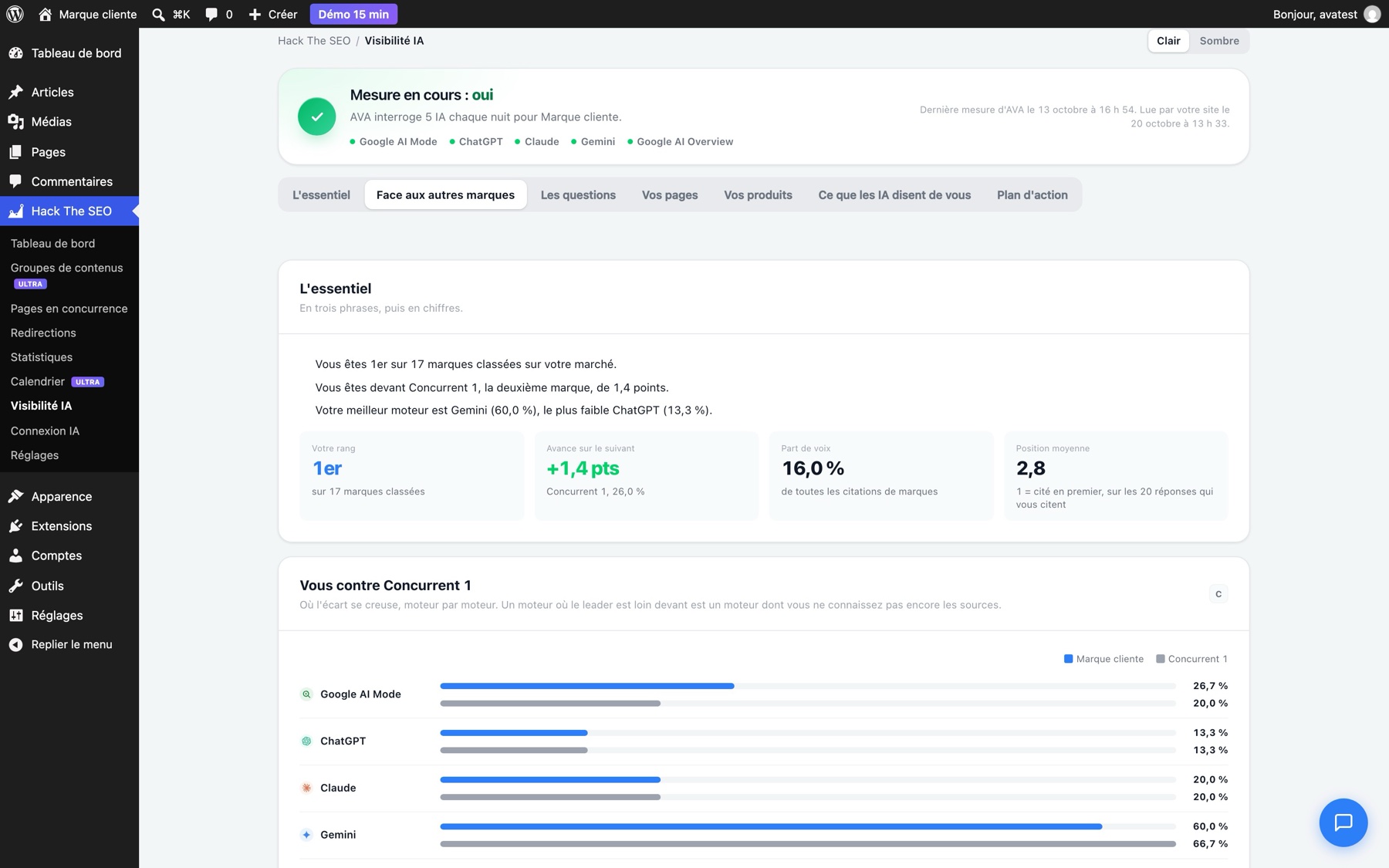Click the plus Créer icon
Image resolution: width=1389 pixels, height=868 pixels.
255,14
